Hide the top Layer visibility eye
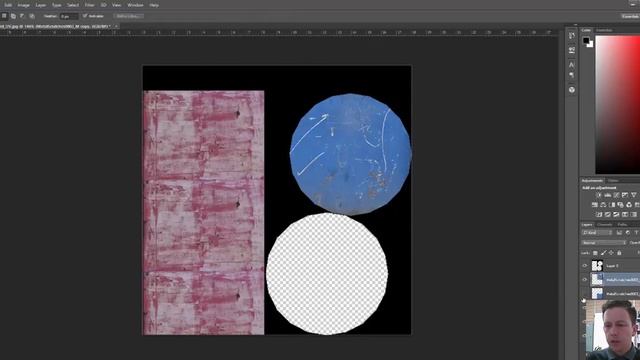 [x=585, y=266]
